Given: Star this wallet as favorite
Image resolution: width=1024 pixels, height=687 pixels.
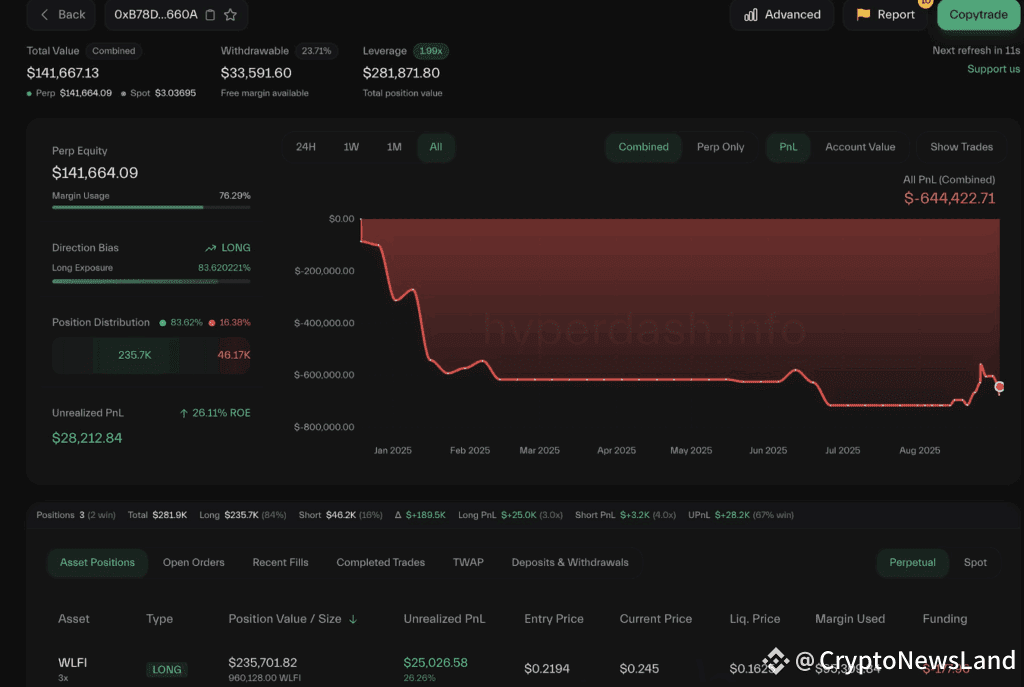Looking at the screenshot, I should 231,14.
